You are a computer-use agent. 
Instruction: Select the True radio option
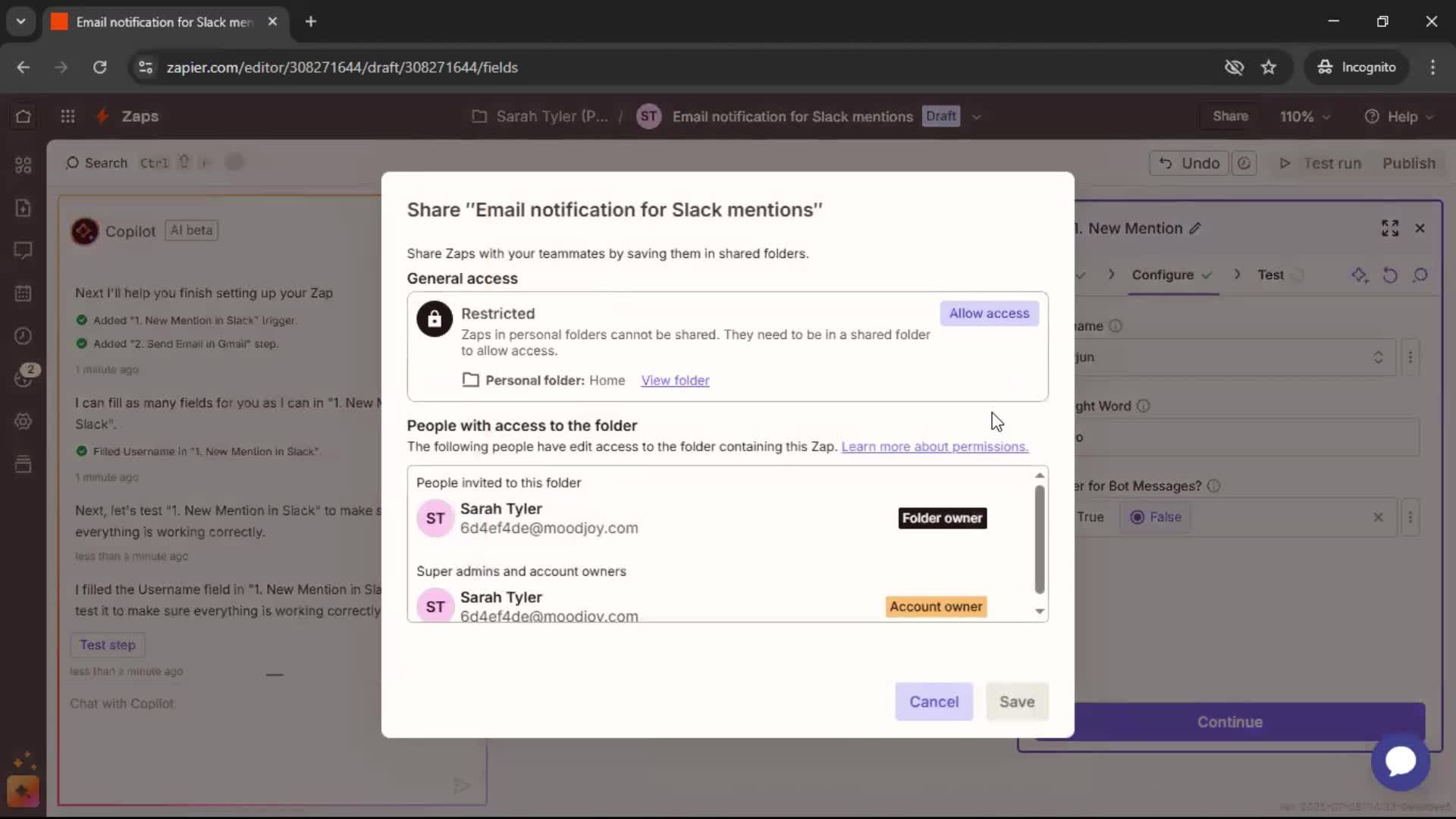pos(1090,517)
